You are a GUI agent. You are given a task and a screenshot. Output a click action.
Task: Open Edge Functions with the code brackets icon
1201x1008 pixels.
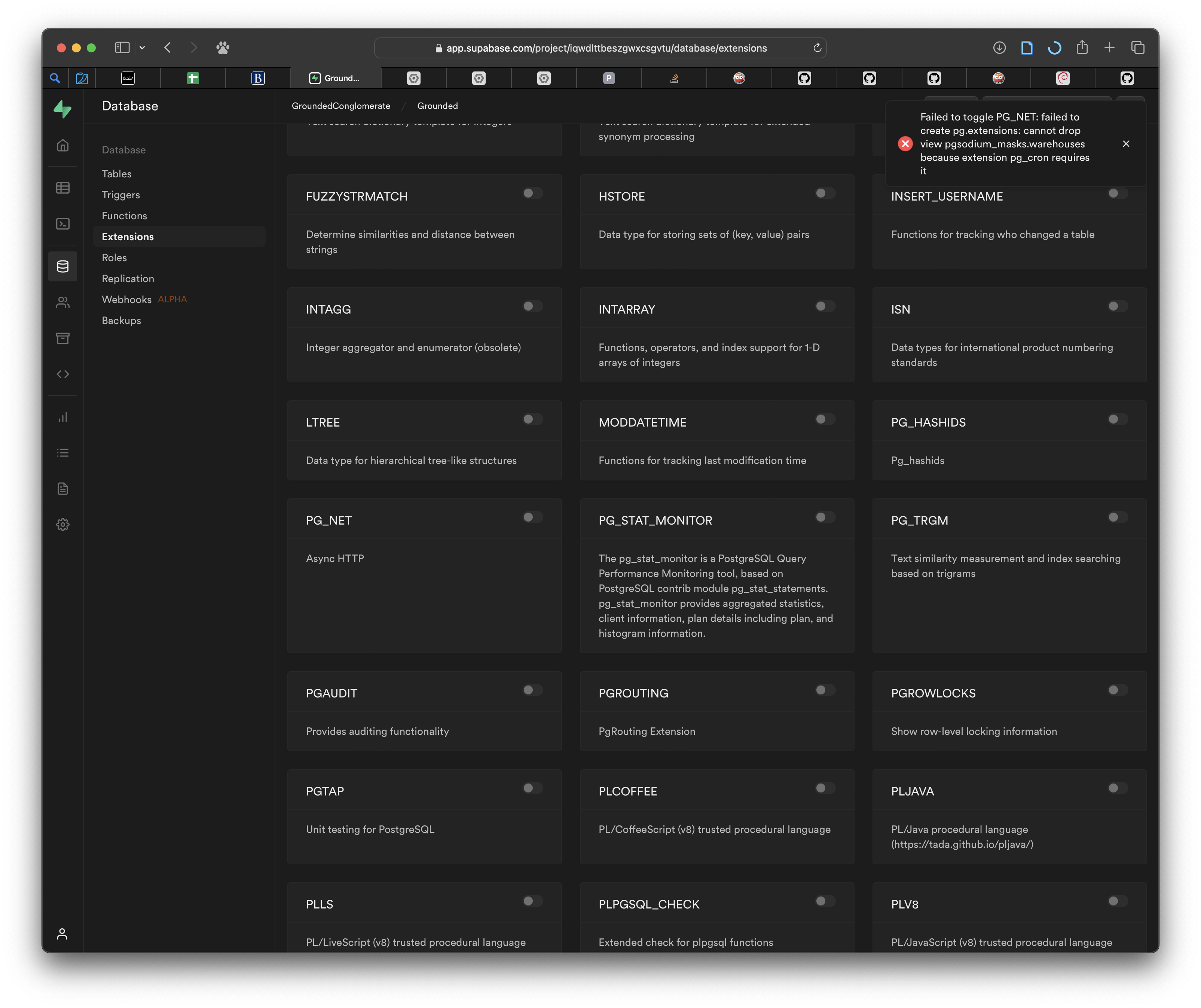62,373
